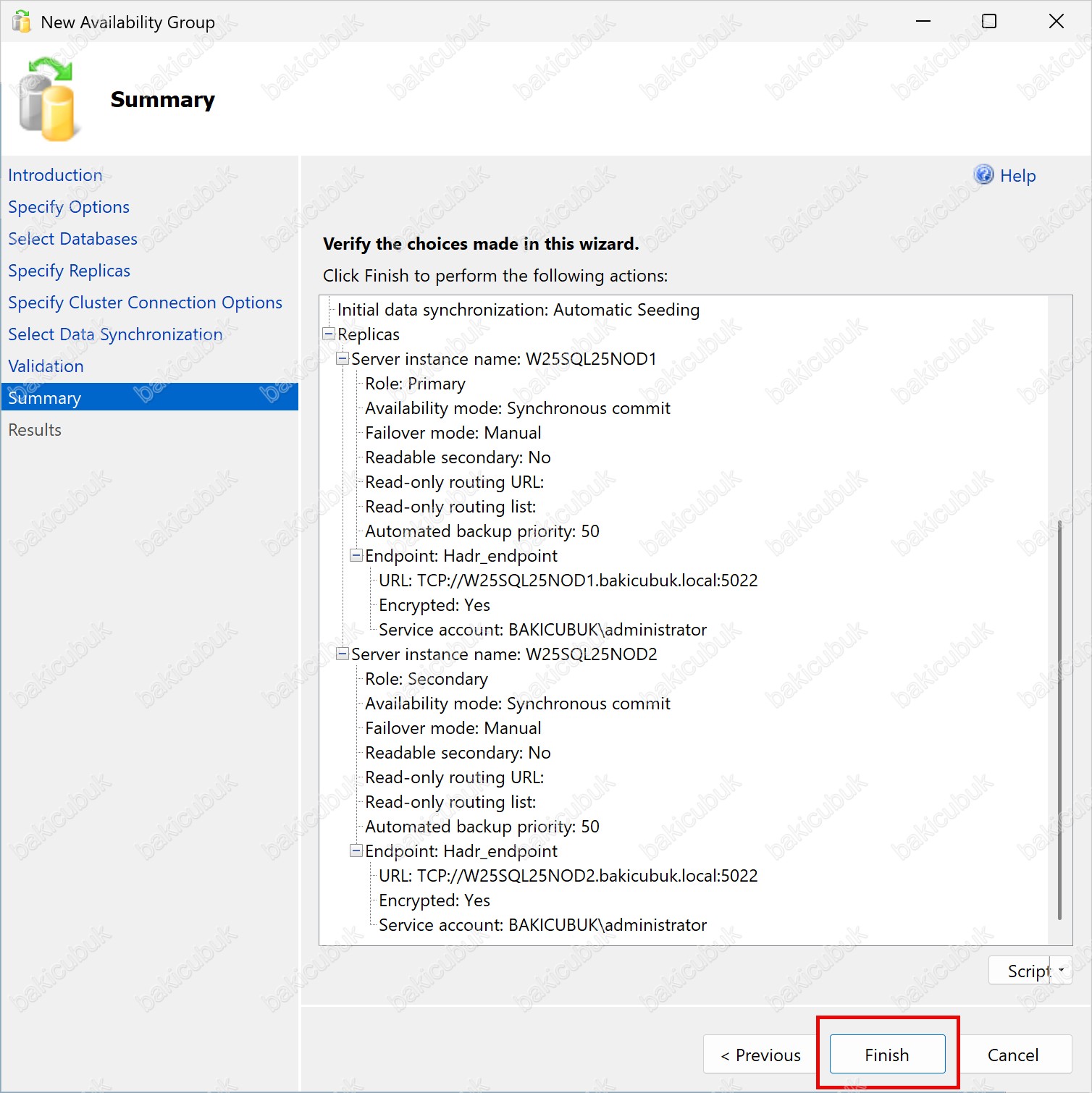Click the summary tree vertical scrollbar

click(1059, 719)
